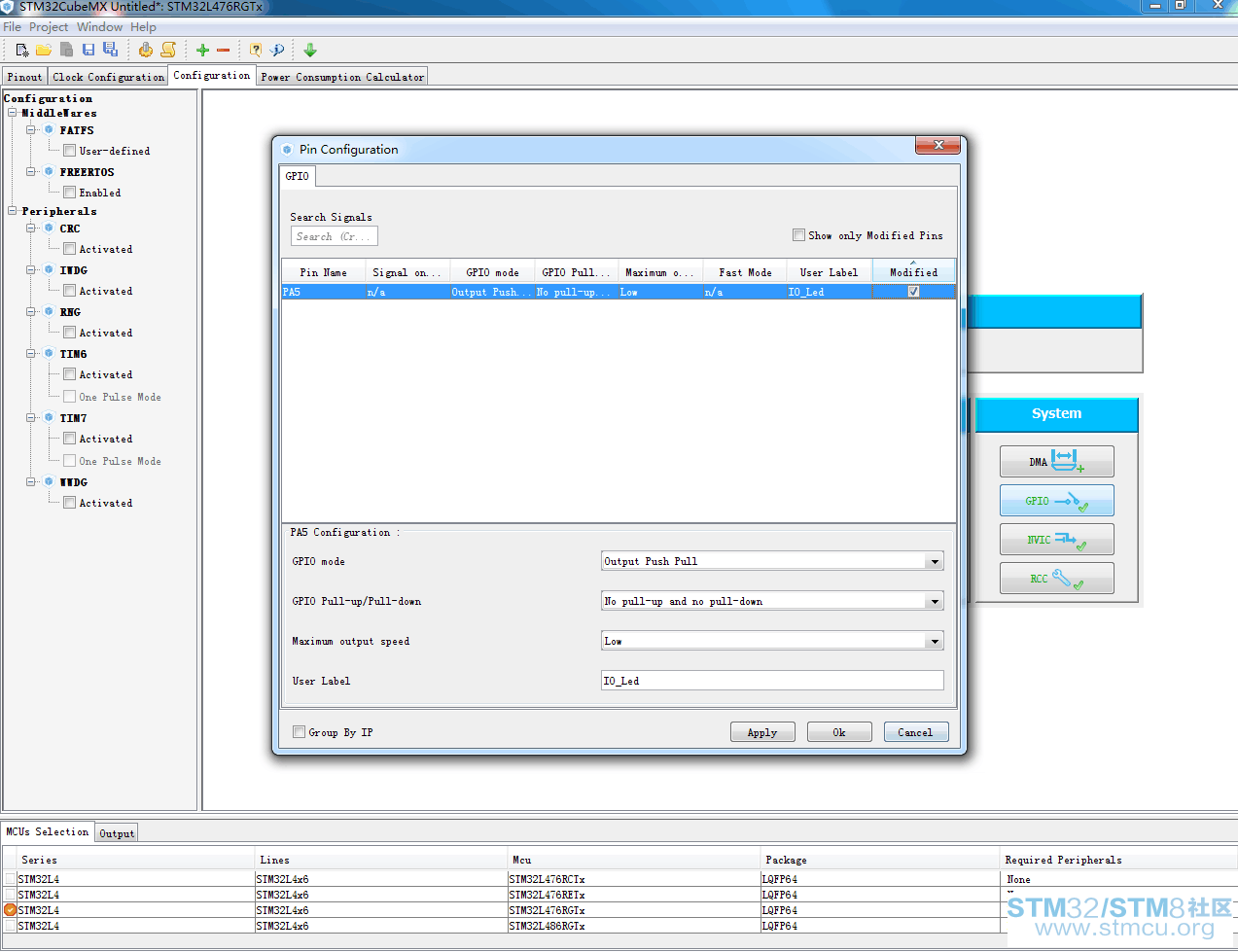Image resolution: width=1238 pixels, height=952 pixels.
Task: Click the Save Project As icon
Action: (x=110, y=50)
